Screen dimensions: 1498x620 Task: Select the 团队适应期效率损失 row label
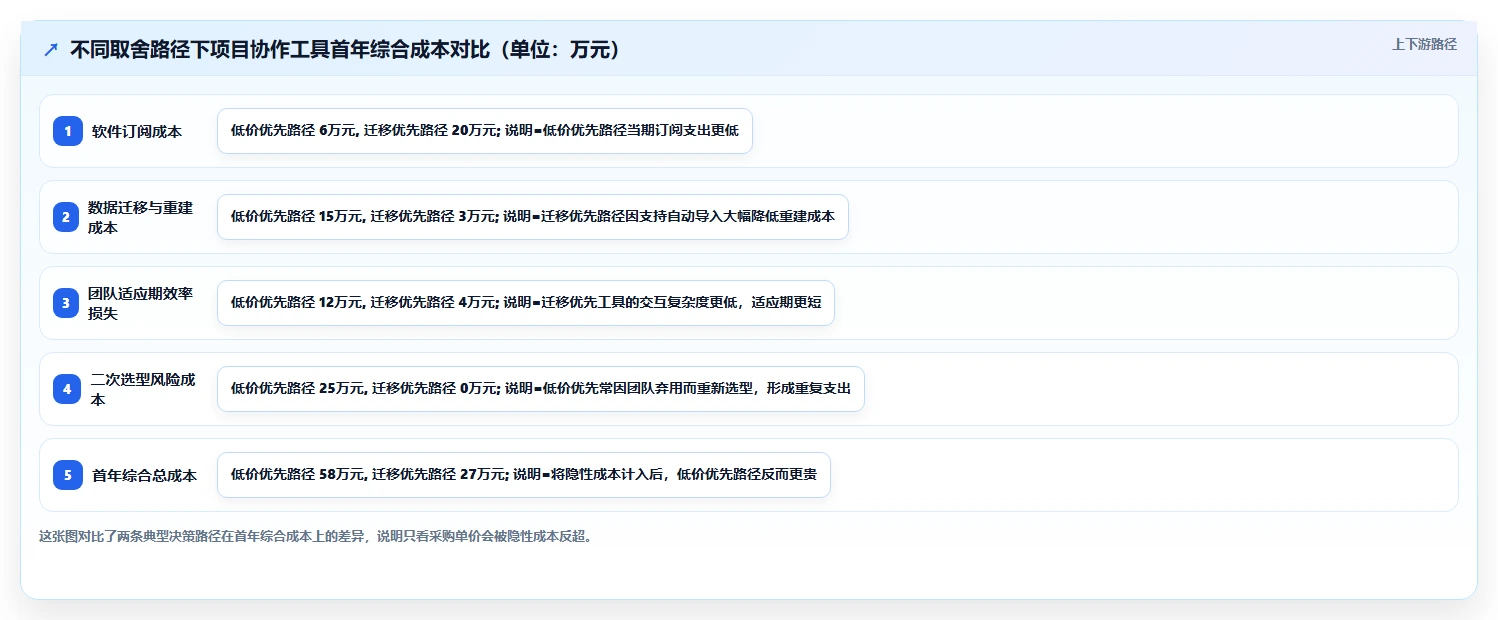point(140,303)
